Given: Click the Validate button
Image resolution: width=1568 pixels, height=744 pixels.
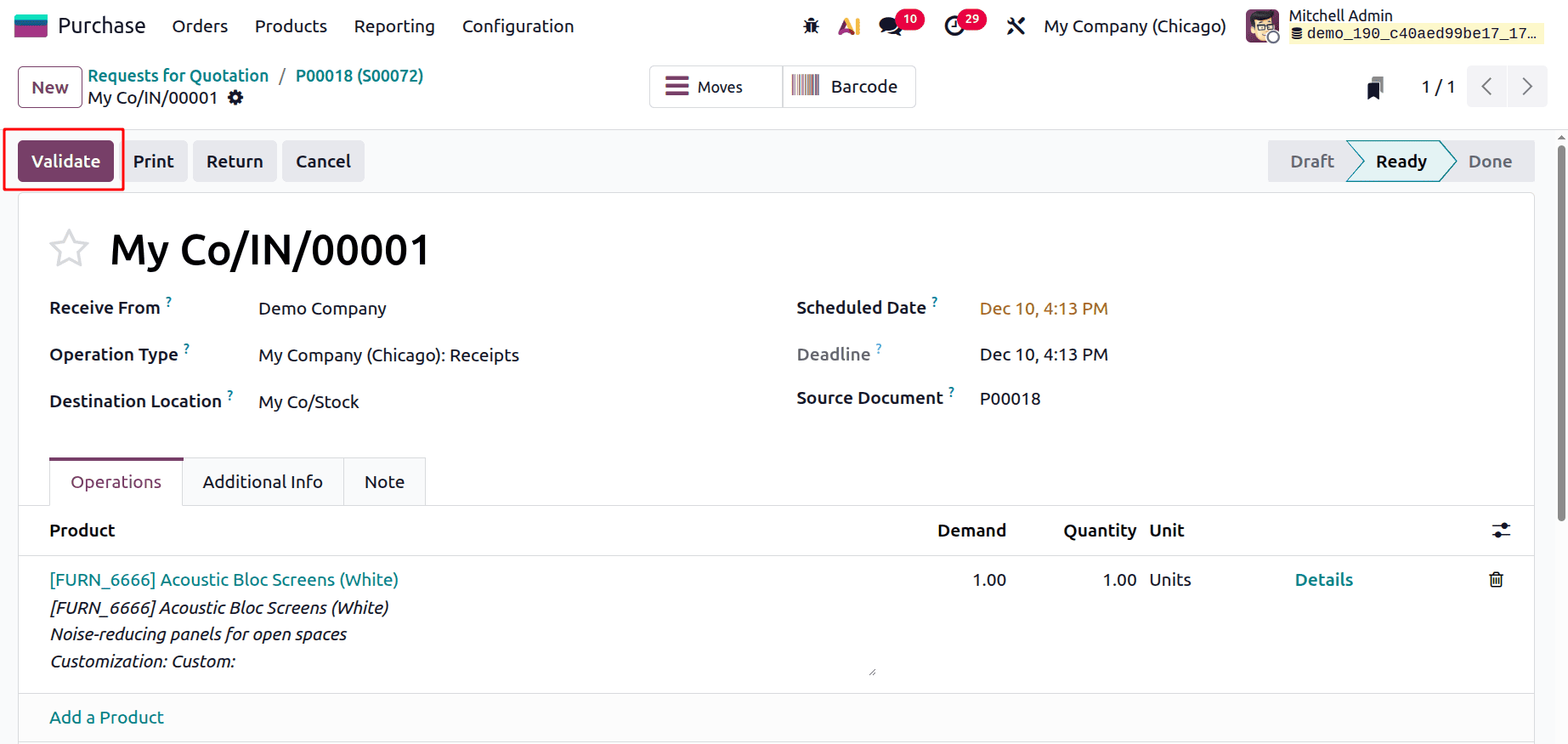Looking at the screenshot, I should coord(65,162).
